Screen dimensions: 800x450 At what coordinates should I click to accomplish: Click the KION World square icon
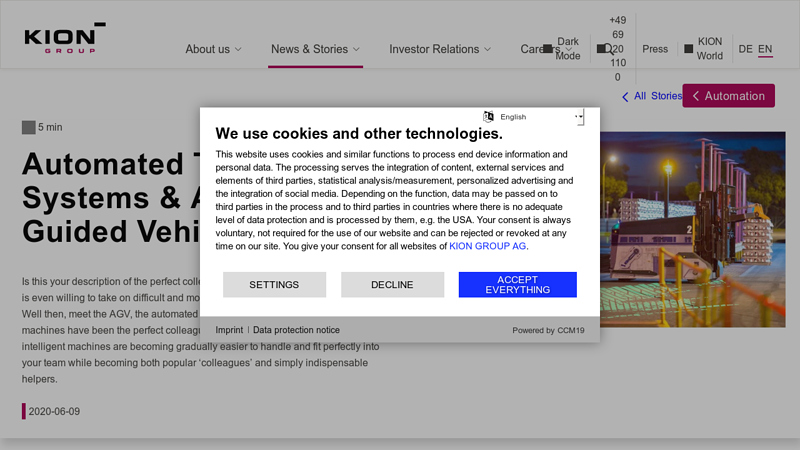(x=688, y=48)
